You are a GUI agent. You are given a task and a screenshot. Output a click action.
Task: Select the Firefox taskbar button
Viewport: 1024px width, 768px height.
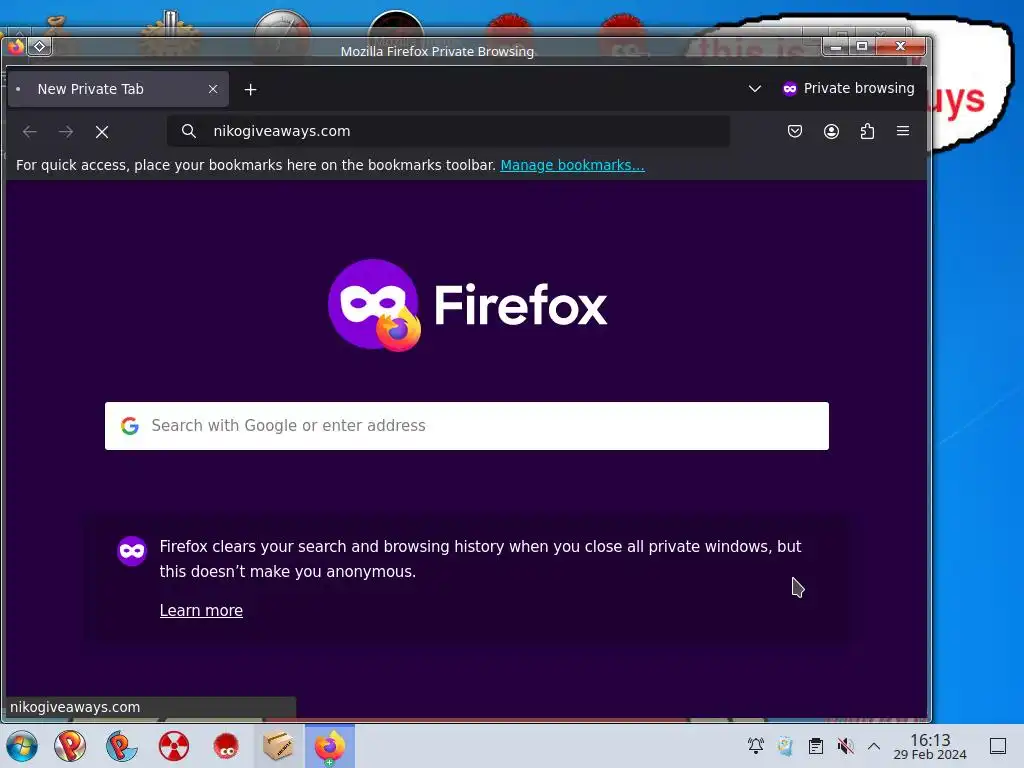click(330, 746)
